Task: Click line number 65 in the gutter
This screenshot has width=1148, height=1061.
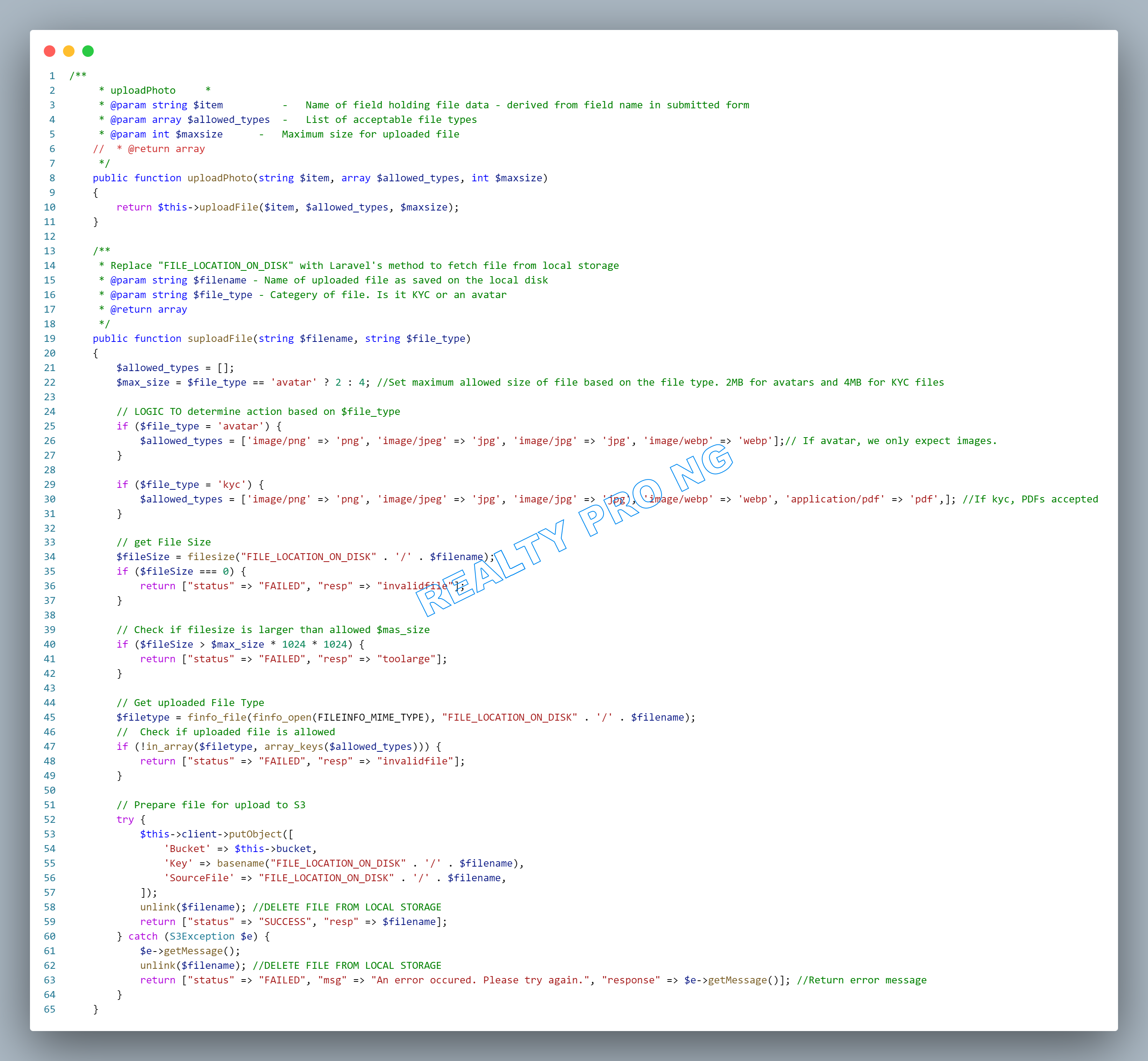Action: (x=50, y=1009)
